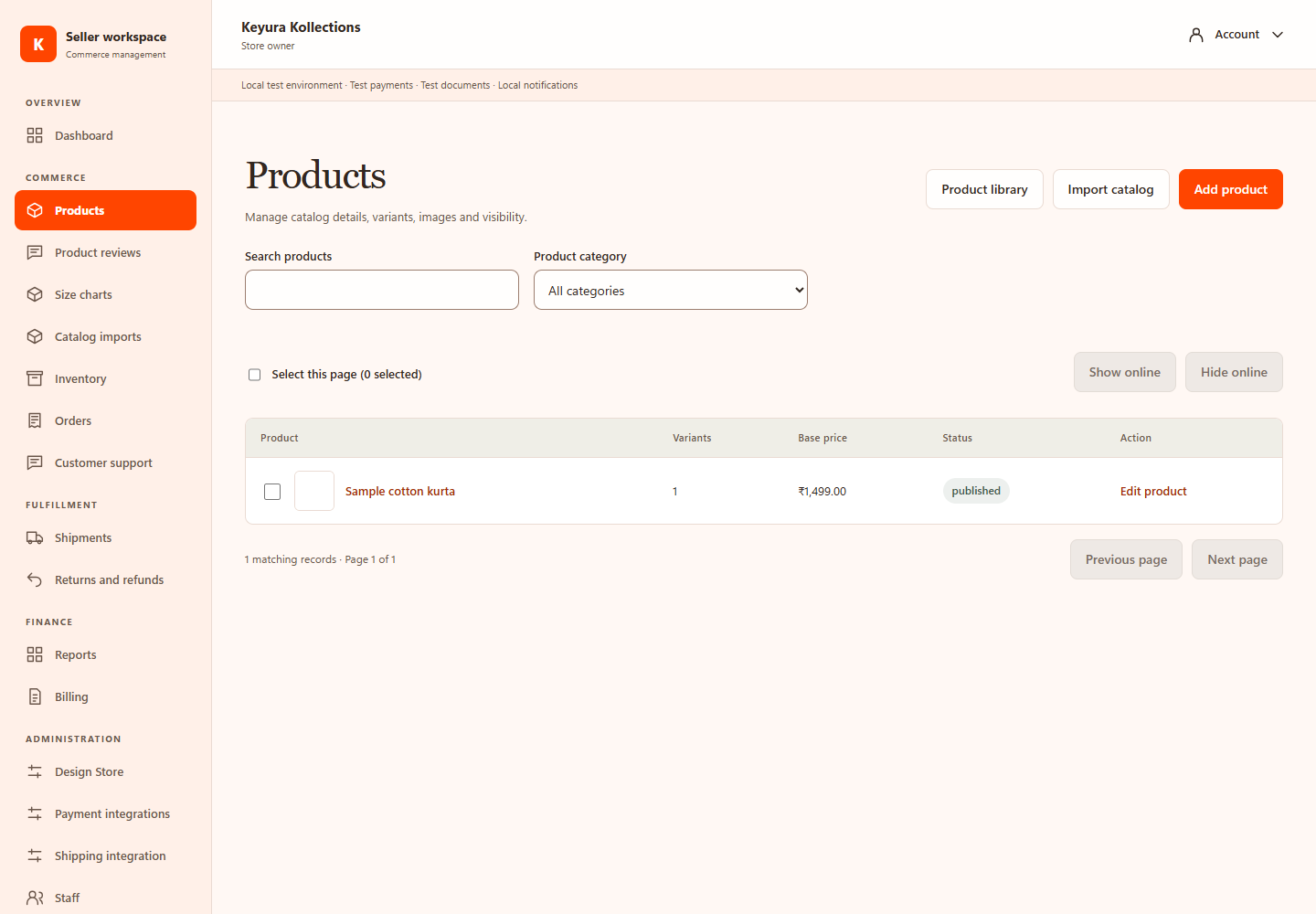
Task: Tick the Select this page checkbox
Action: 255,375
